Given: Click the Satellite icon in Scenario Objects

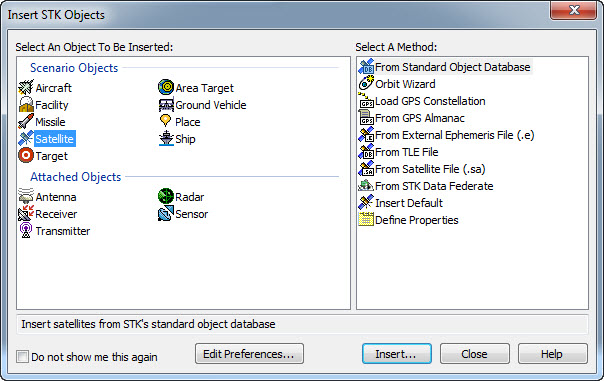Looking at the screenshot, I should click(x=26, y=138).
